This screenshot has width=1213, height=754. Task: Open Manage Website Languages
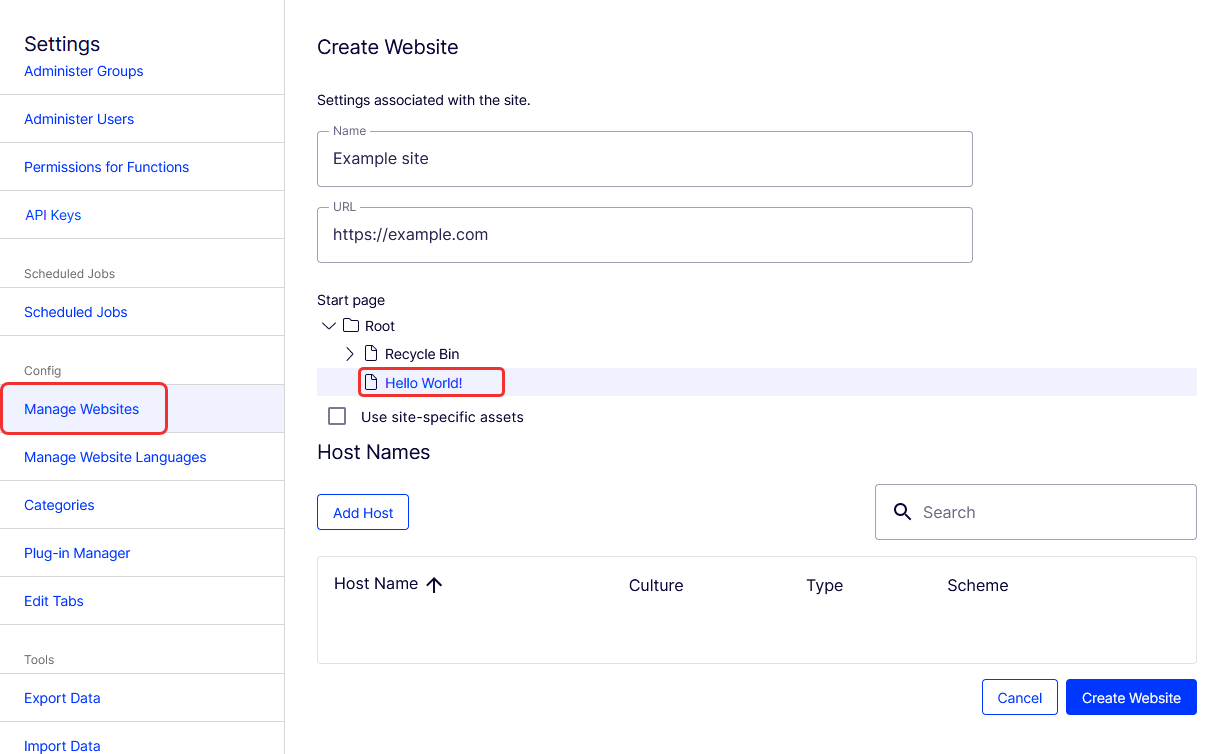(x=115, y=457)
